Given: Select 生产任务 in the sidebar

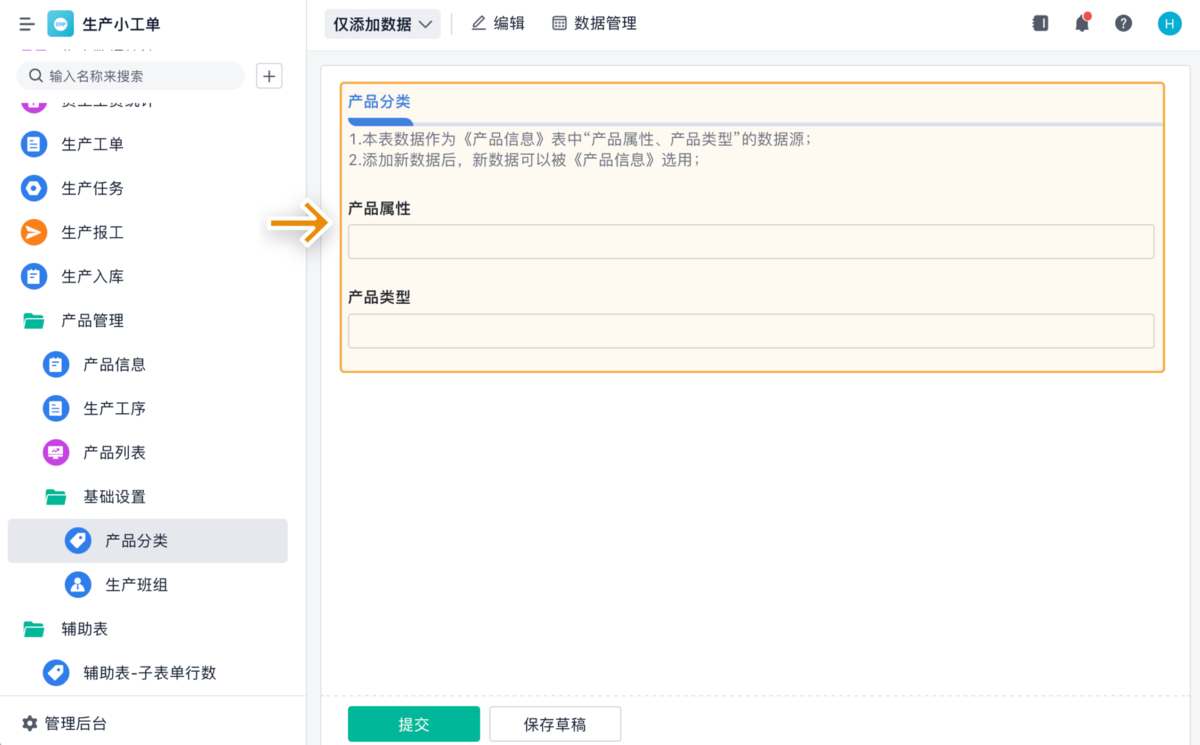Looking at the screenshot, I should (x=92, y=188).
